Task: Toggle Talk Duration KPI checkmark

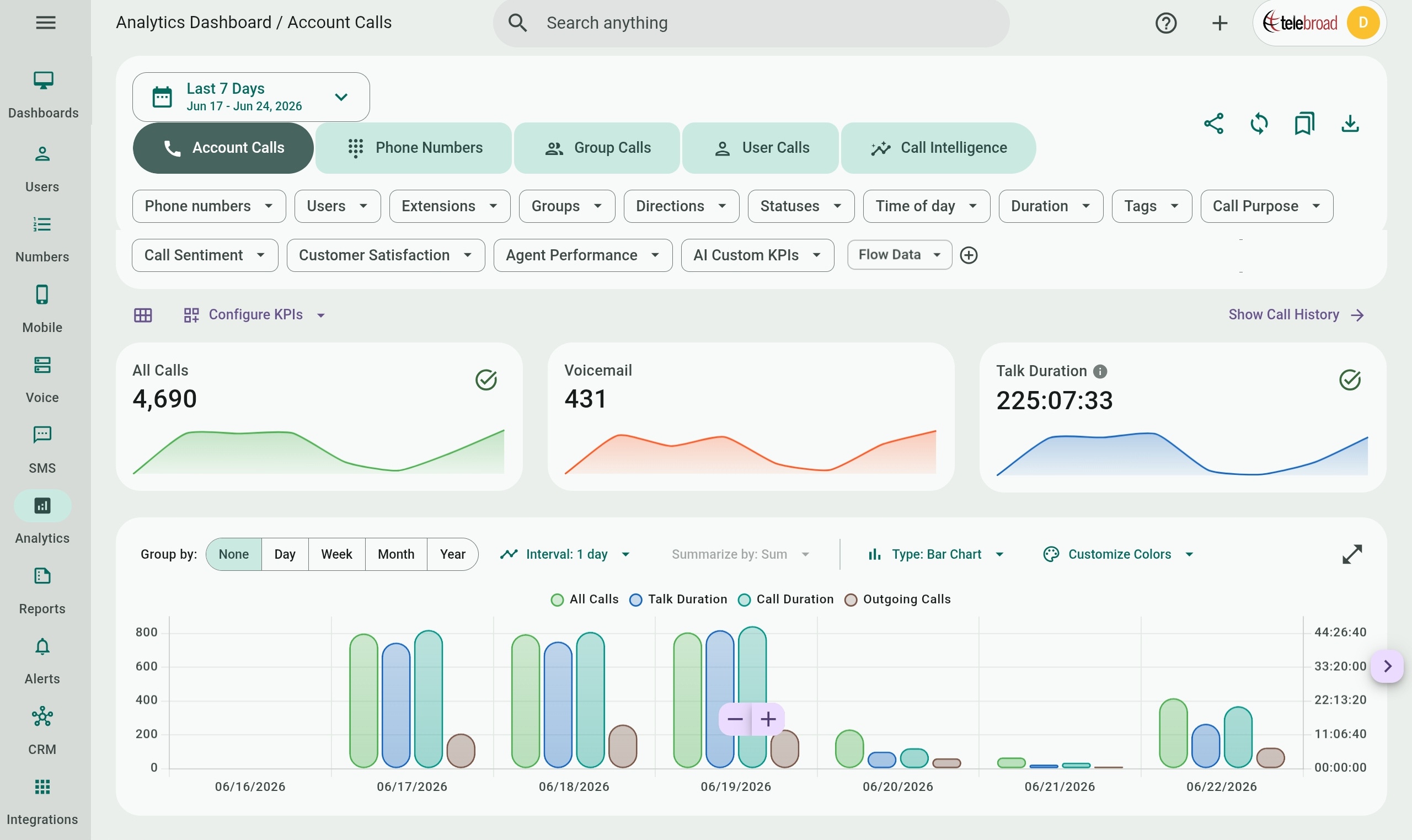Action: pos(1350,380)
